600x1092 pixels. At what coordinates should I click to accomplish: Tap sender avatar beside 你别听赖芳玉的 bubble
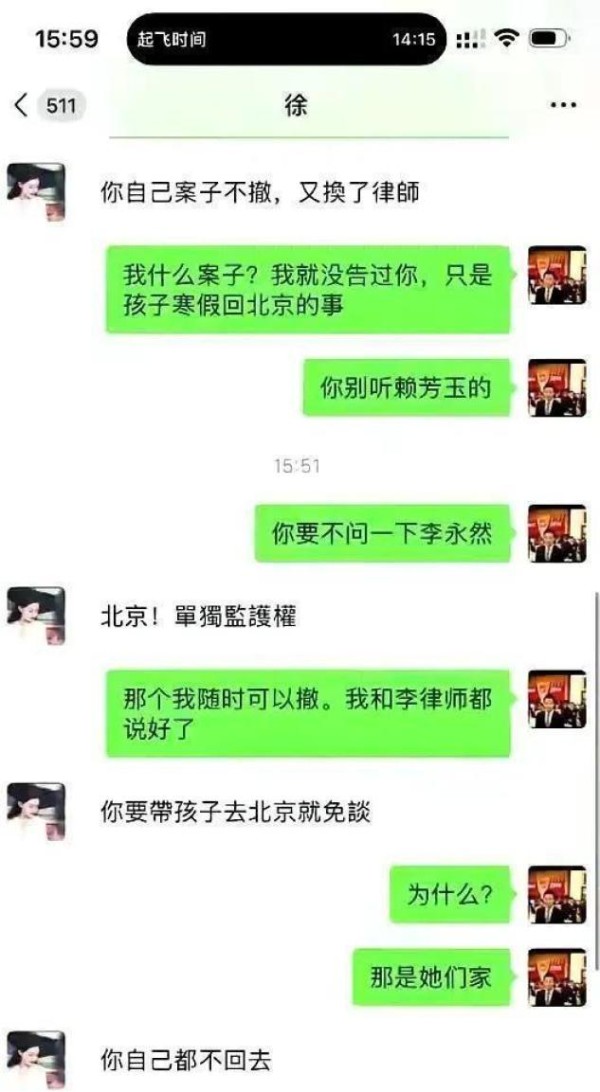[557, 388]
